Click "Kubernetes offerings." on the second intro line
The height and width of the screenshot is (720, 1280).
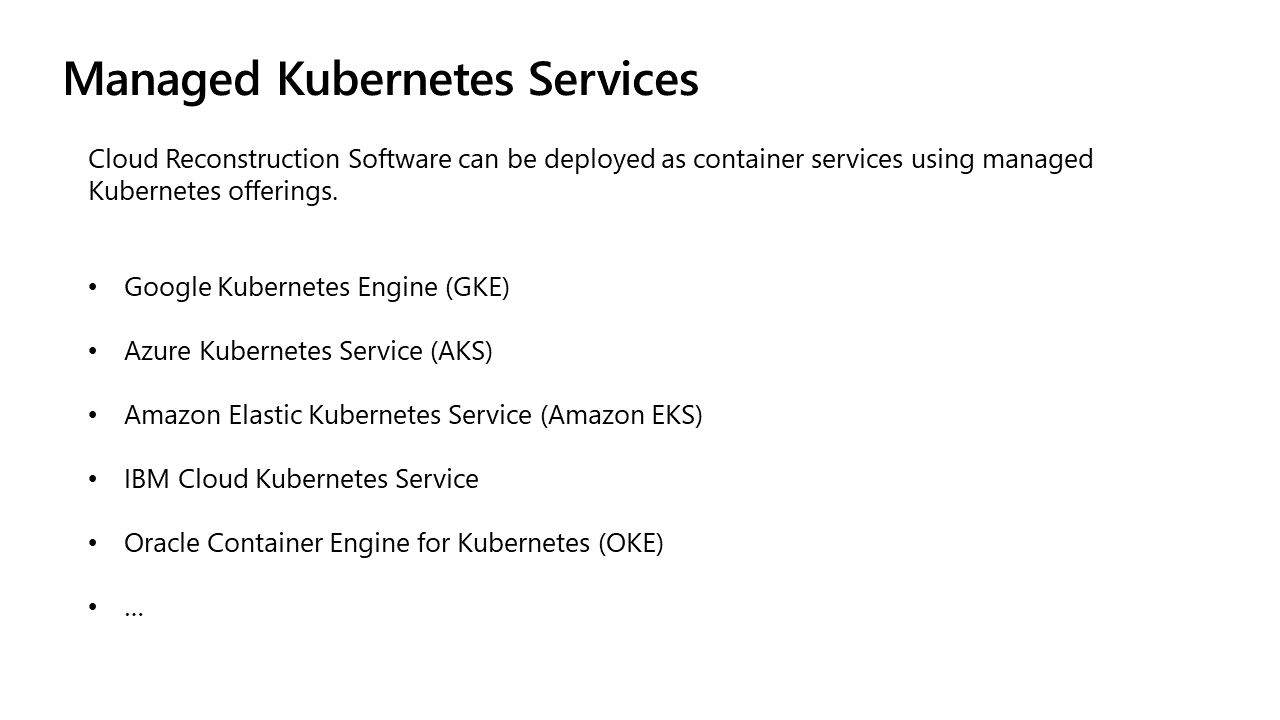pyautogui.click(x=213, y=191)
